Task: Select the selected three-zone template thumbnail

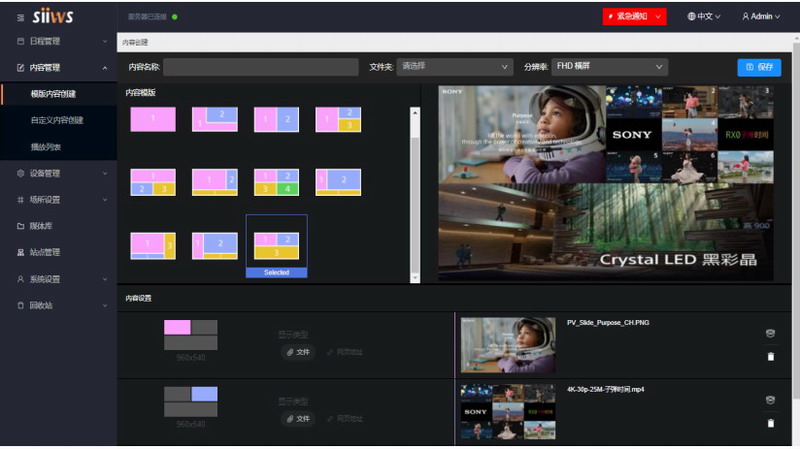Action: coord(277,246)
